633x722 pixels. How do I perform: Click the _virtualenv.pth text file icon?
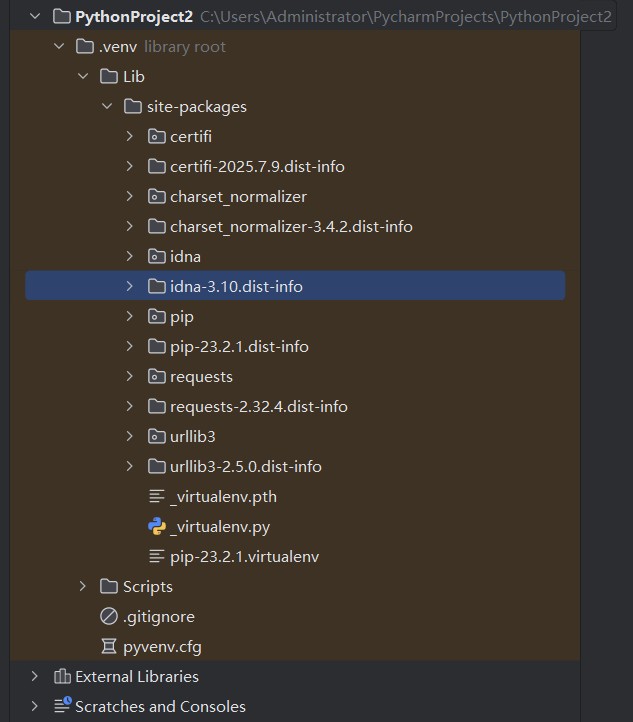[157, 496]
